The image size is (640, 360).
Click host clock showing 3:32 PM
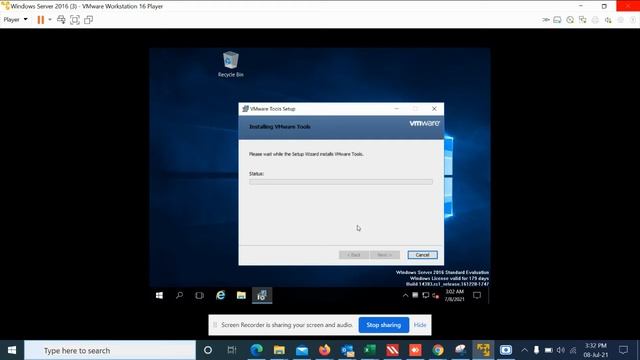596,350
